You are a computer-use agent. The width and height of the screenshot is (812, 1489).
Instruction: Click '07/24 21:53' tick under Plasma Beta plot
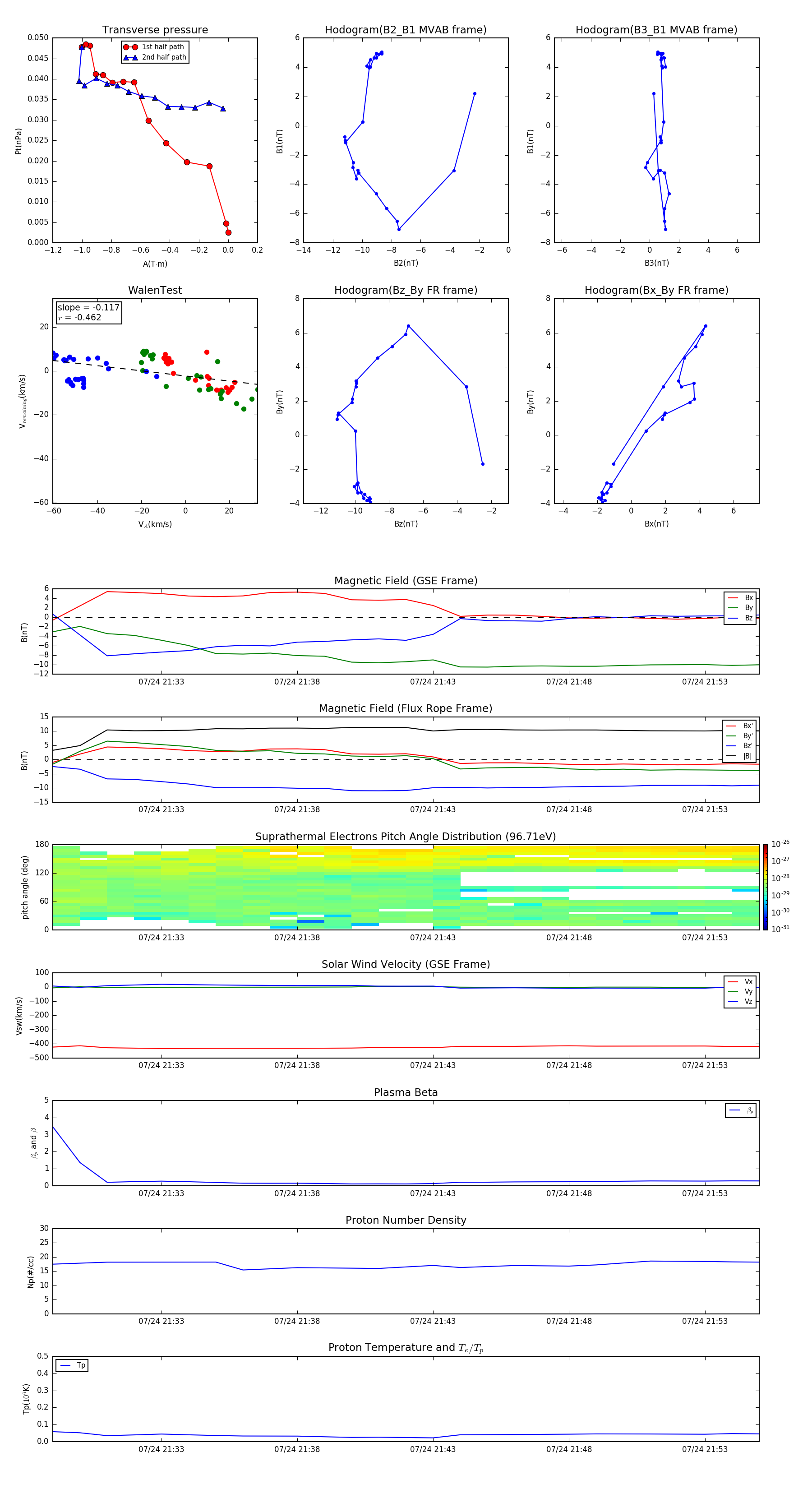[x=705, y=1193]
